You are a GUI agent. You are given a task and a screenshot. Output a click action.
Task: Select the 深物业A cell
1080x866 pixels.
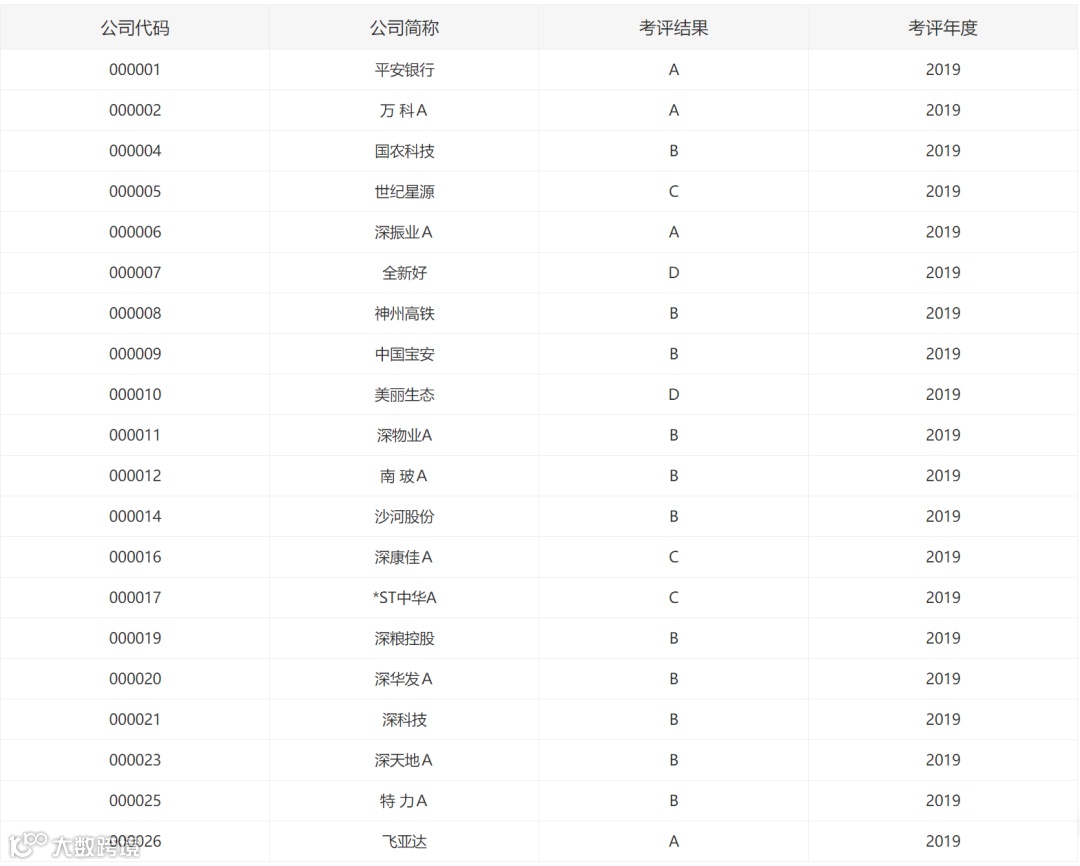pos(404,435)
